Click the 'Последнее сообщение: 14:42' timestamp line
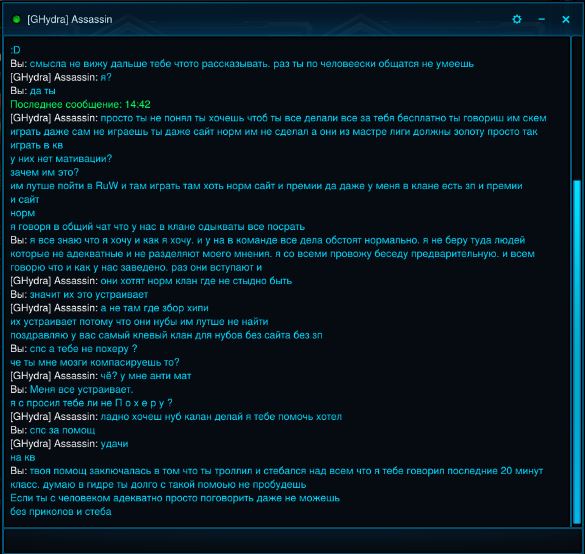585x554 pixels. (x=80, y=104)
